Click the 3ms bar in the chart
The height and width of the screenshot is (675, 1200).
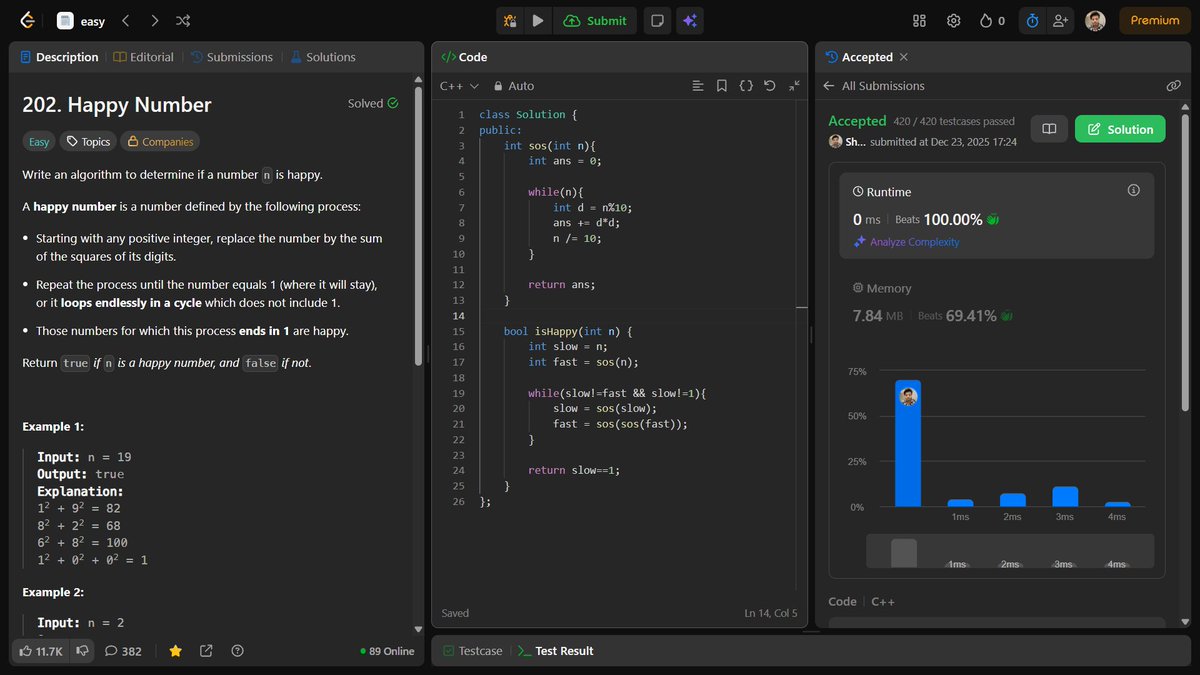1065,496
